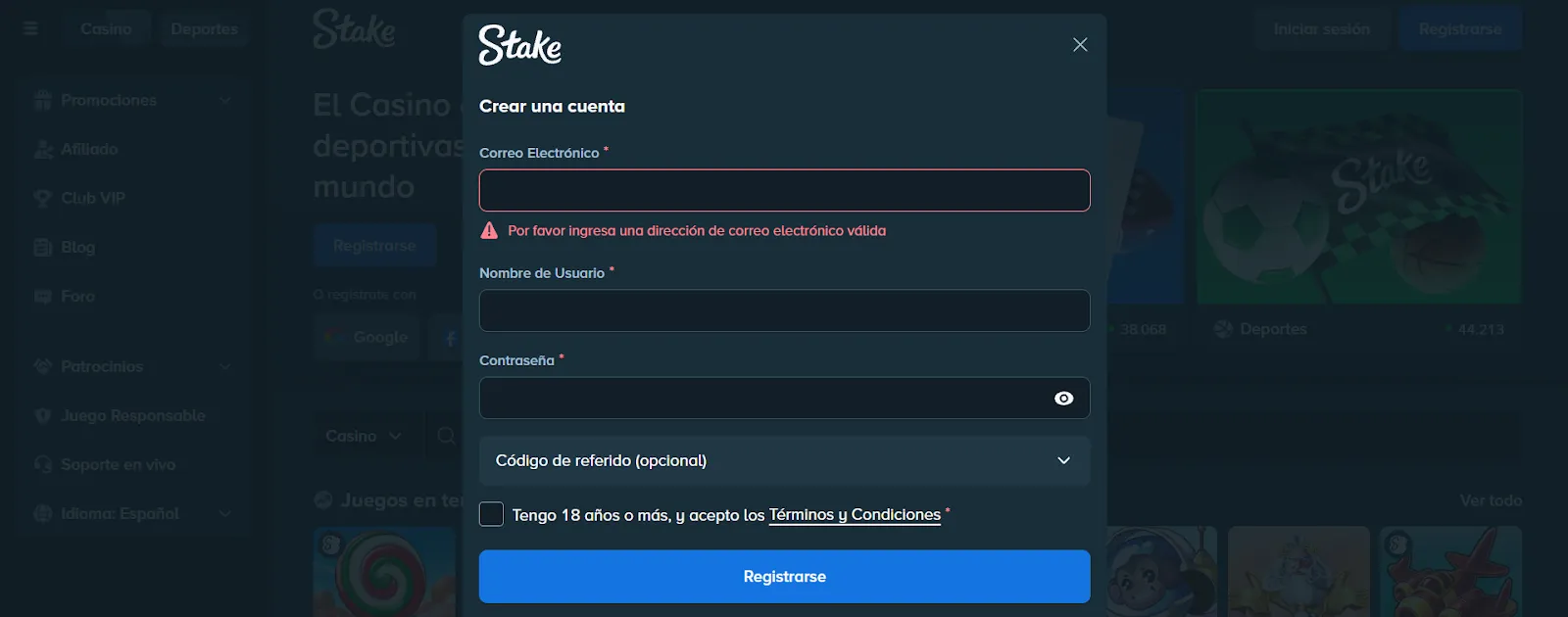Click the blue Registrarse button
The width and height of the screenshot is (1568, 617).
[x=784, y=576]
